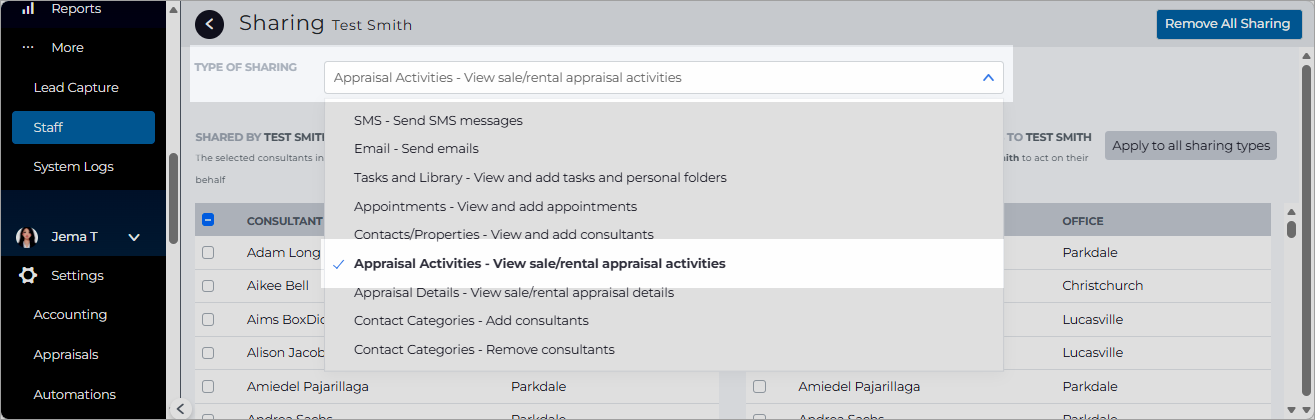Click Jema T's profile avatar

[x=27, y=237]
